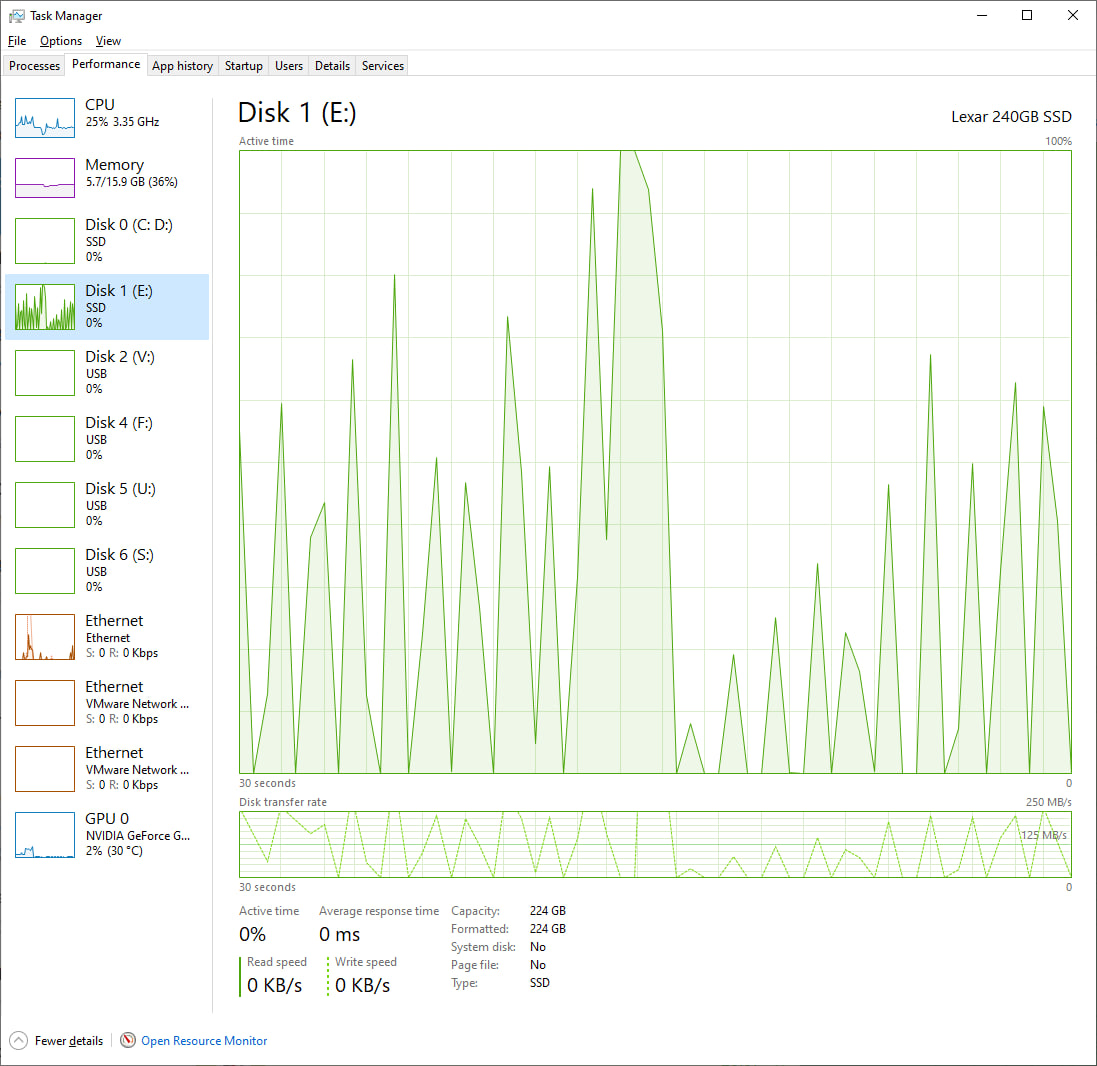Image resolution: width=1097 pixels, height=1066 pixels.
Task: Close the Task Manager window
Action: (1073, 15)
